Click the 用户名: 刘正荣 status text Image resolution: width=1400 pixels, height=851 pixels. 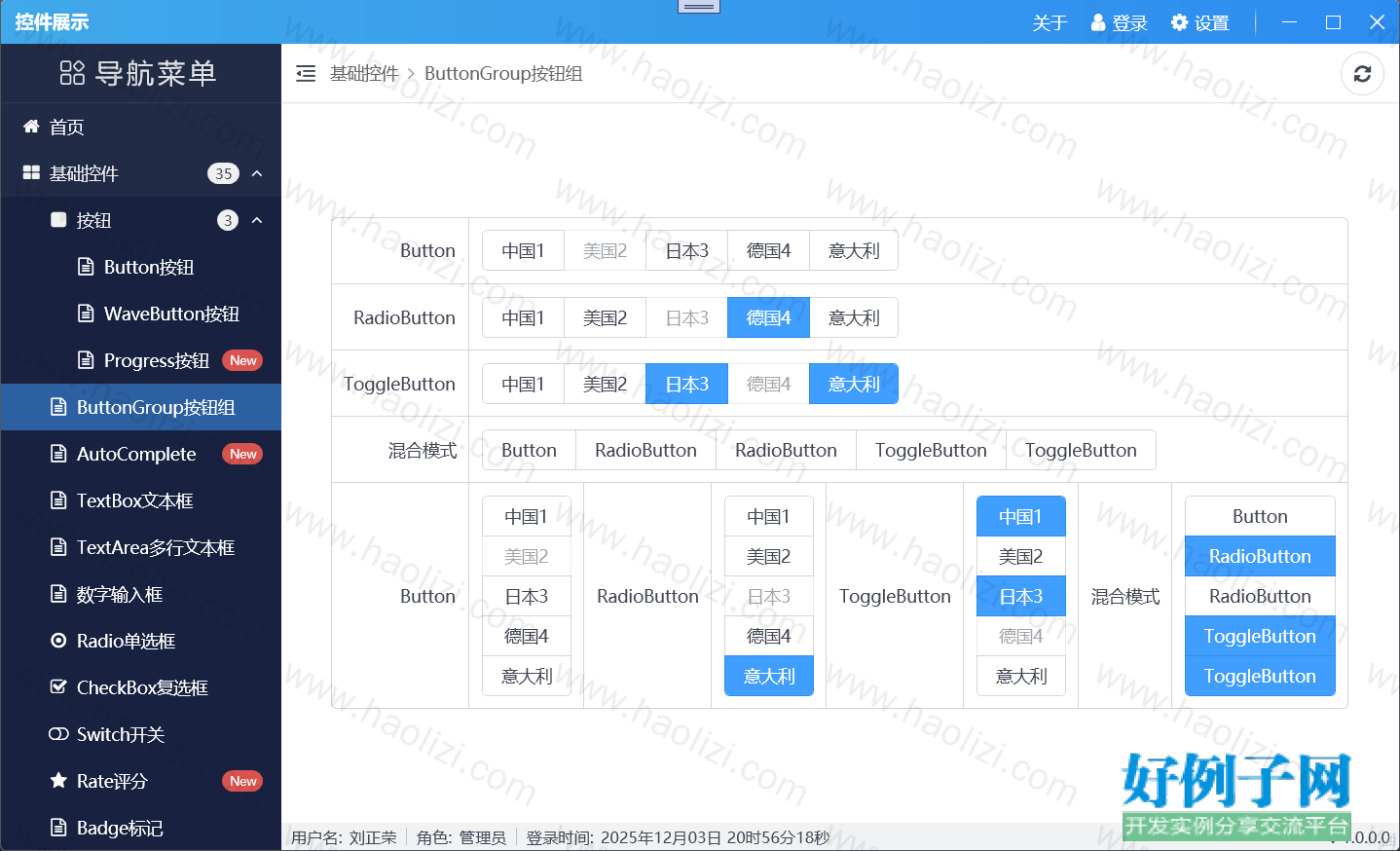click(344, 837)
